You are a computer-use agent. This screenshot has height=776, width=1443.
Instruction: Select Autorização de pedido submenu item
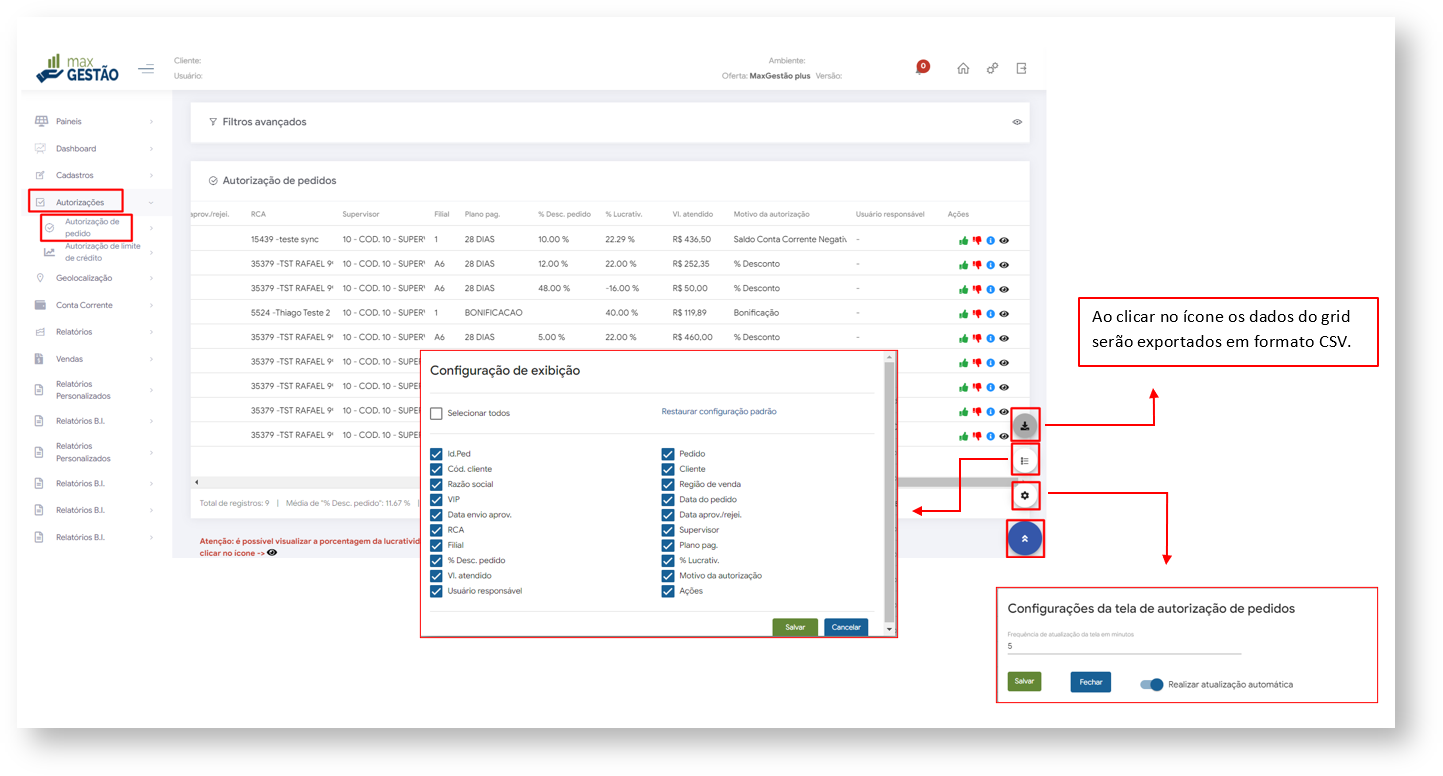(91, 228)
